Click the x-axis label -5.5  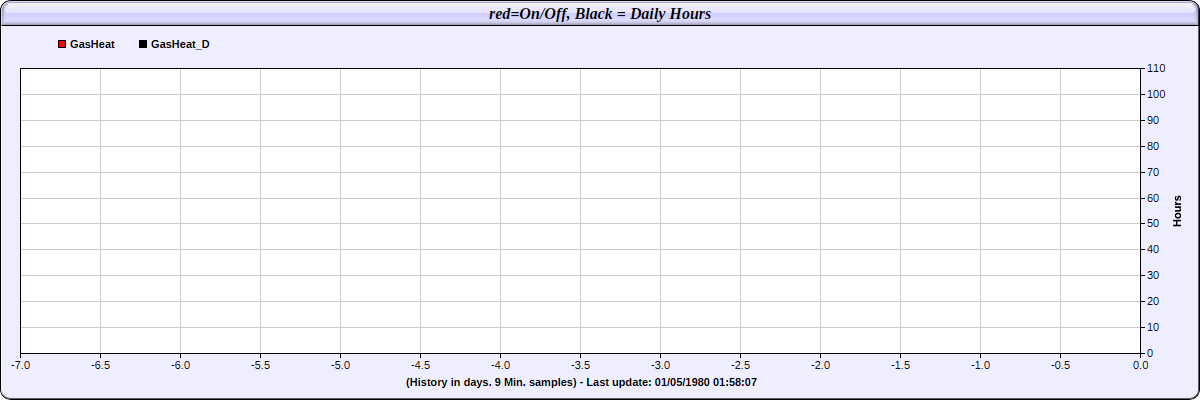click(x=260, y=365)
